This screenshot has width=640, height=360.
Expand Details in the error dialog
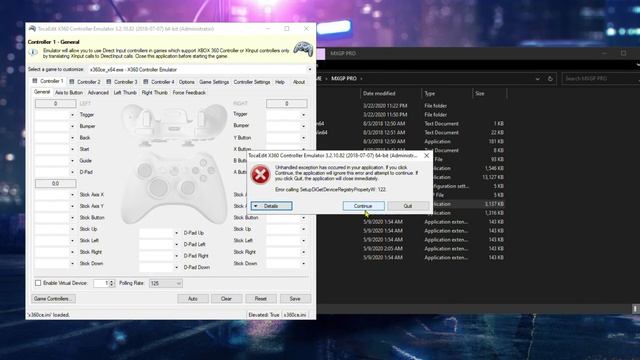tap(271, 206)
